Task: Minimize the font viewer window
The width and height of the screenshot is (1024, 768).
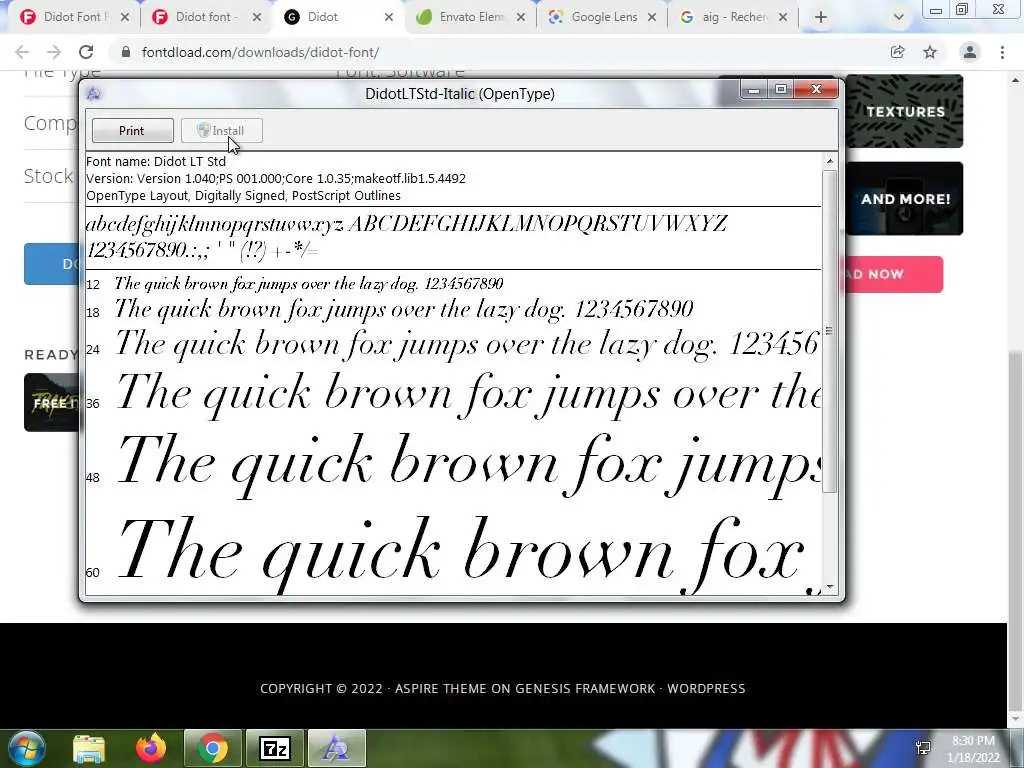Action: tap(754, 89)
